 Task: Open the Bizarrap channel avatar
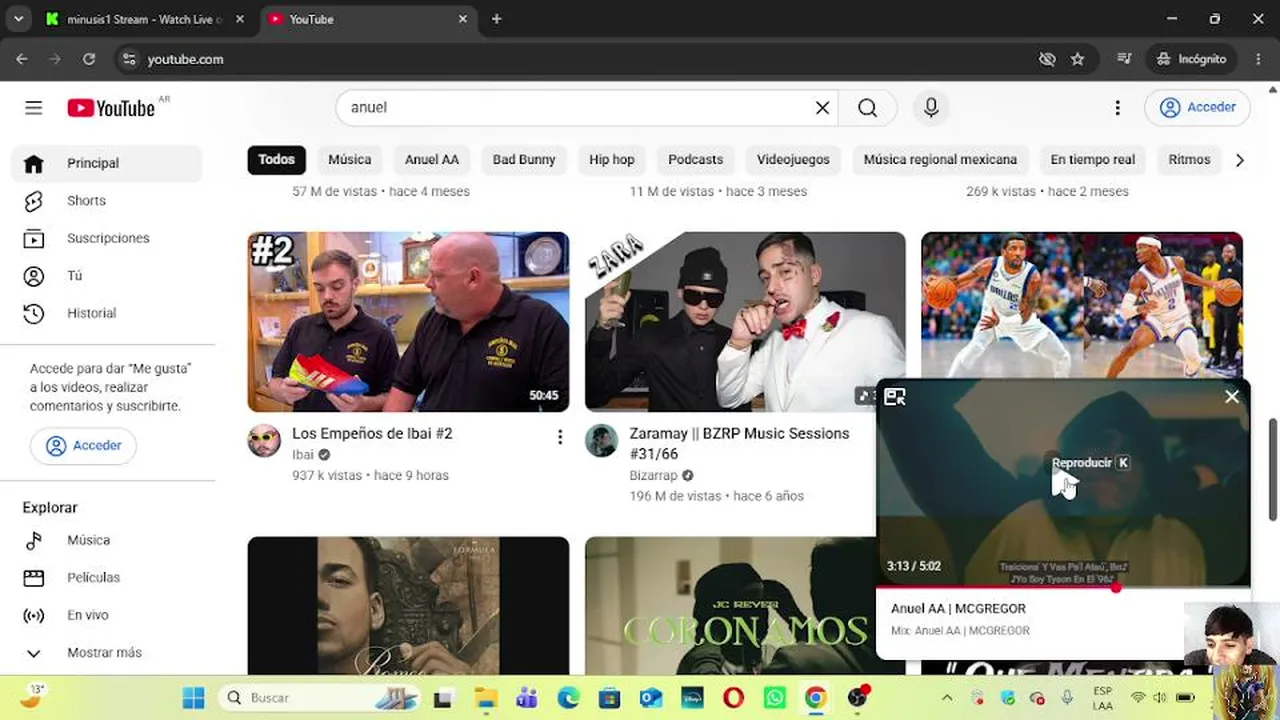601,441
